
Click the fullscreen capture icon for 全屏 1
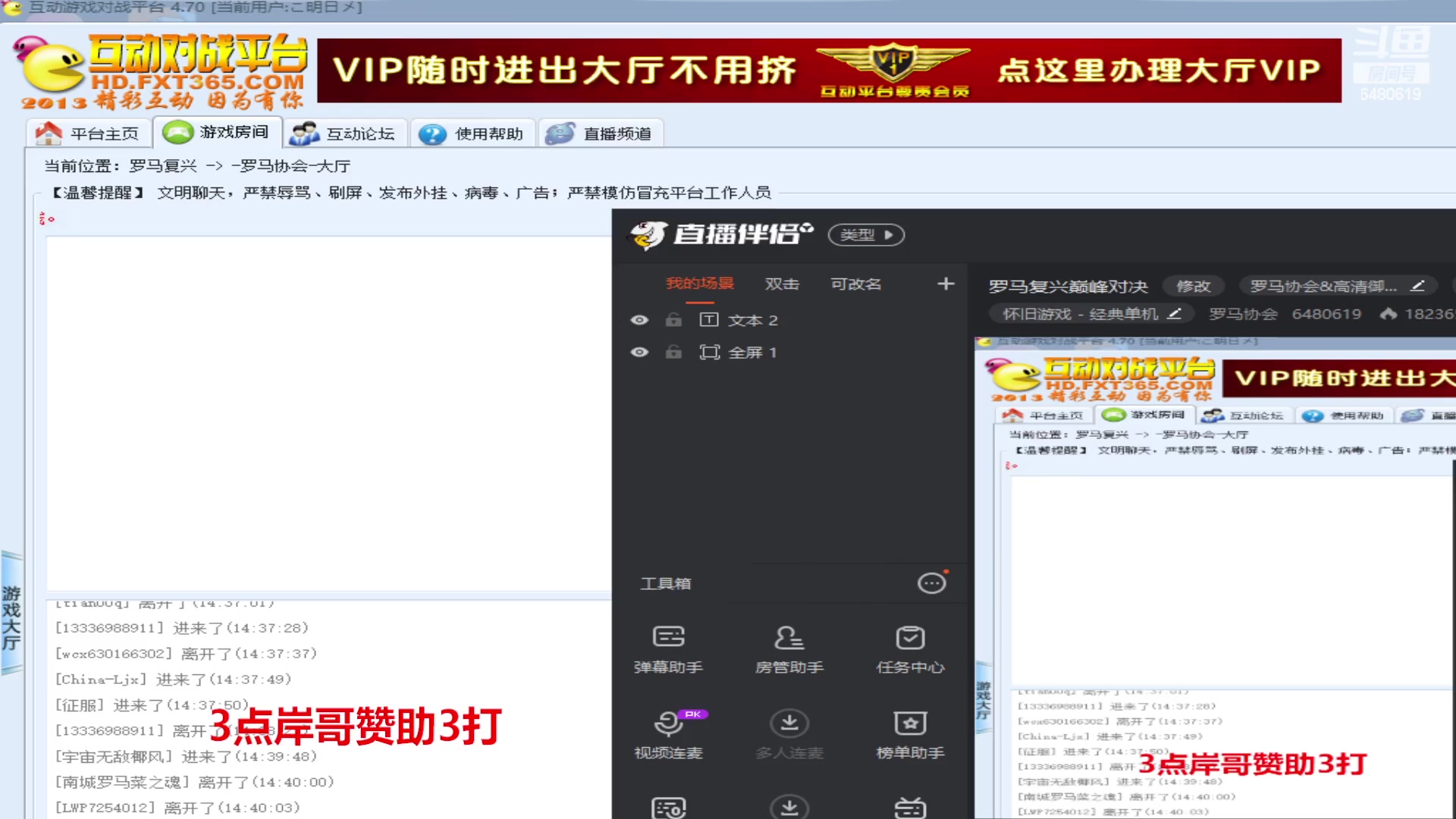709,352
